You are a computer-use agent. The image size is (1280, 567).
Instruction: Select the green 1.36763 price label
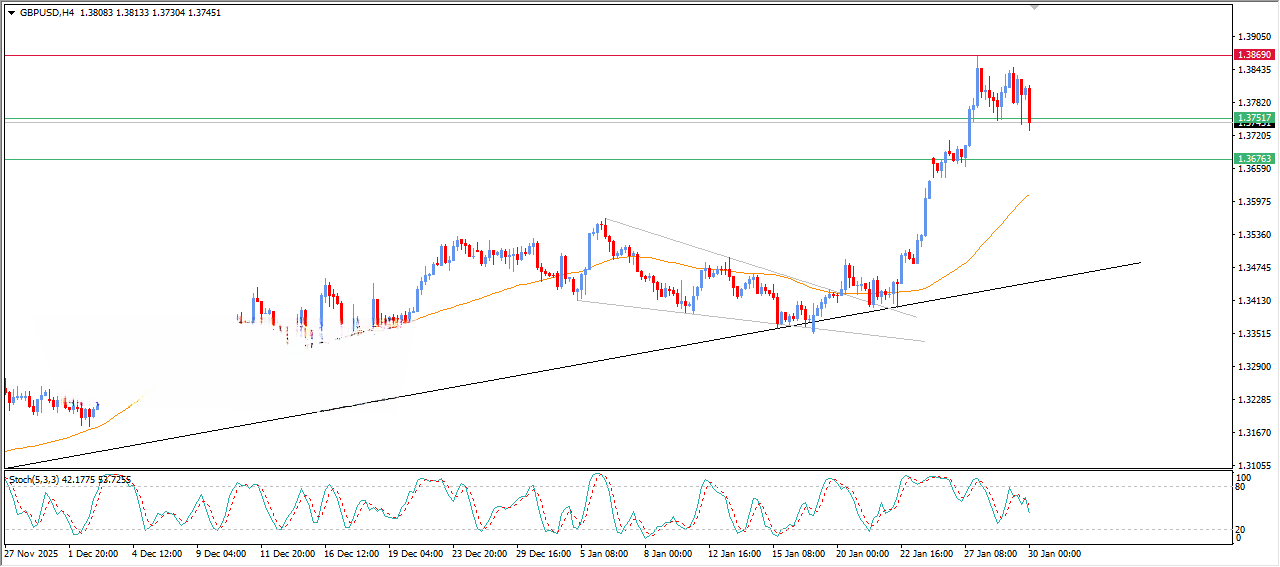(1254, 159)
